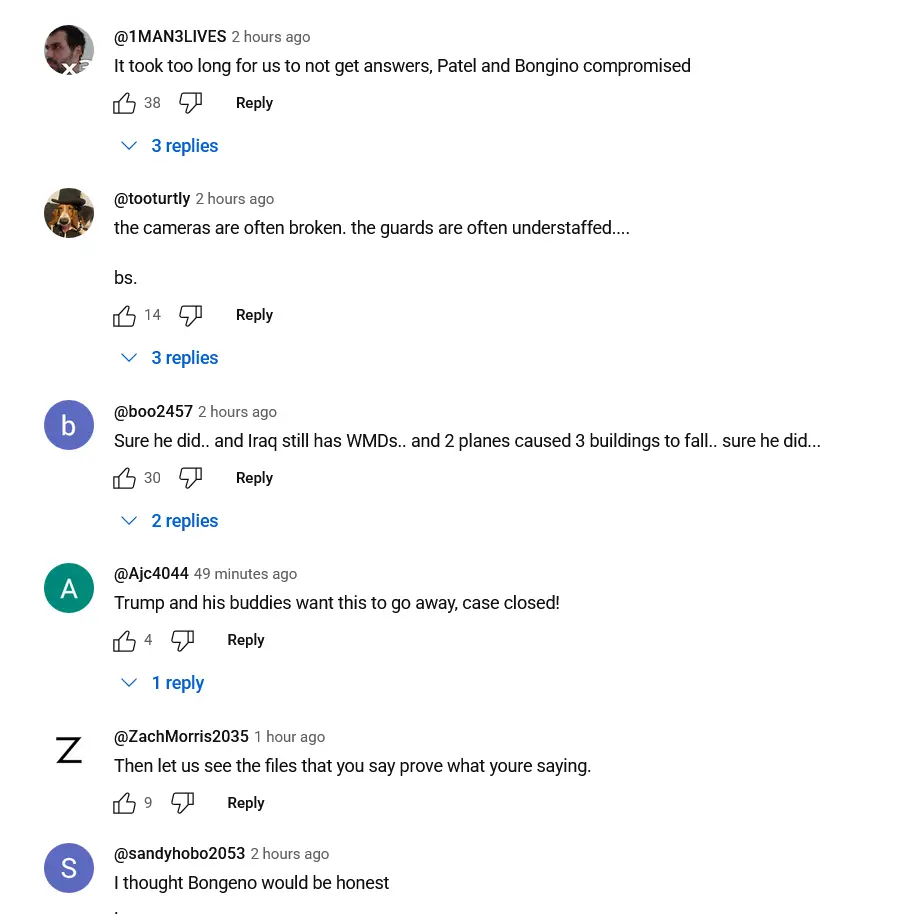Thumbs up @boo2457's comment

(125, 479)
